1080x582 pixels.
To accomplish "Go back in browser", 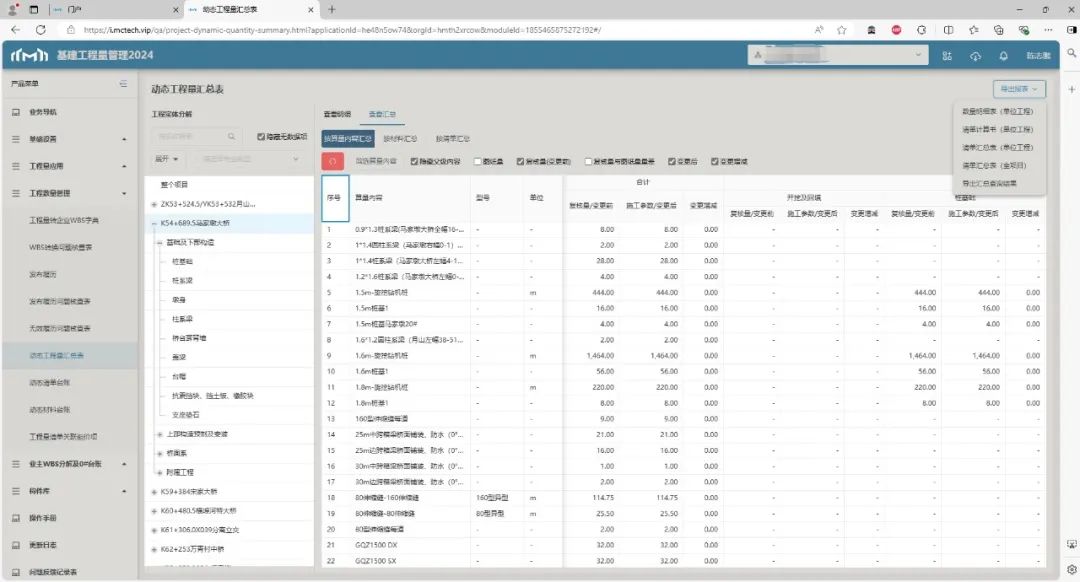I will click(15, 30).
